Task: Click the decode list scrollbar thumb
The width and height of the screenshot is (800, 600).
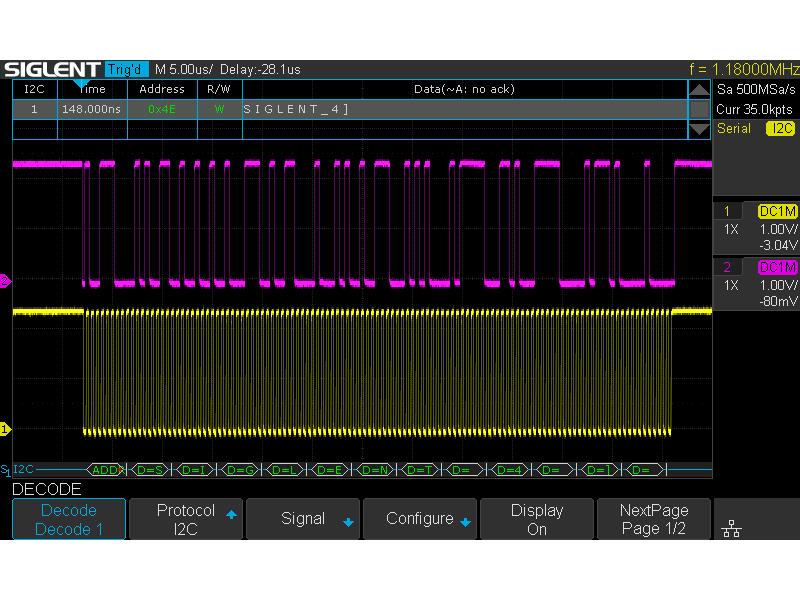Action: tap(699, 109)
